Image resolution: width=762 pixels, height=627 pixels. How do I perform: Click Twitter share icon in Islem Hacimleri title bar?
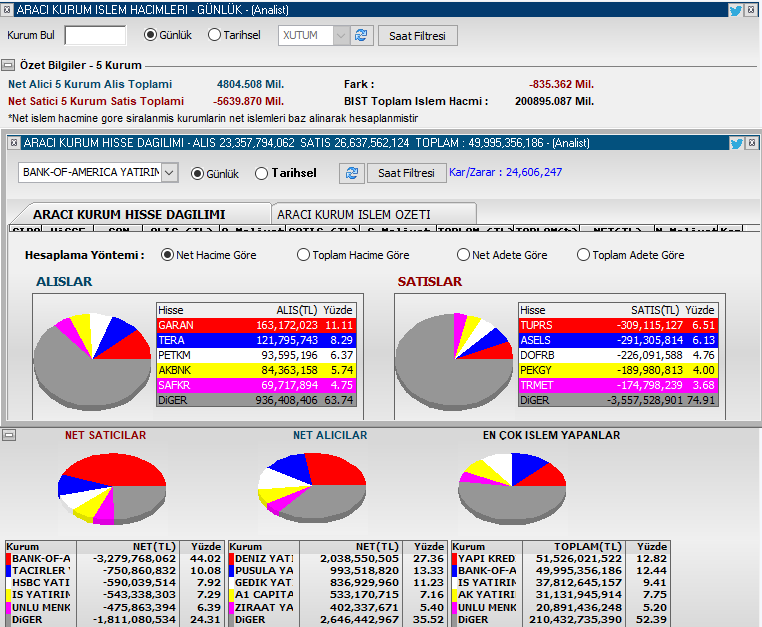pos(735,10)
